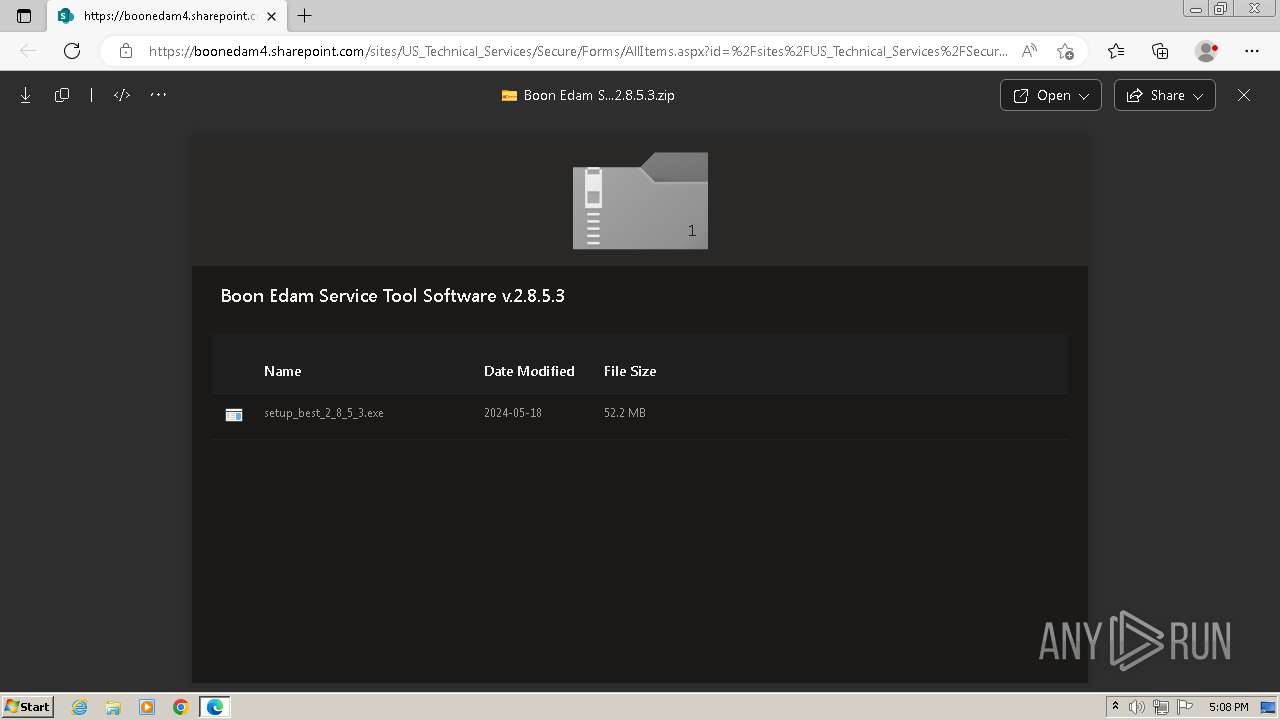
Task: Click the zip folder thumbnail image
Action: [x=640, y=200]
